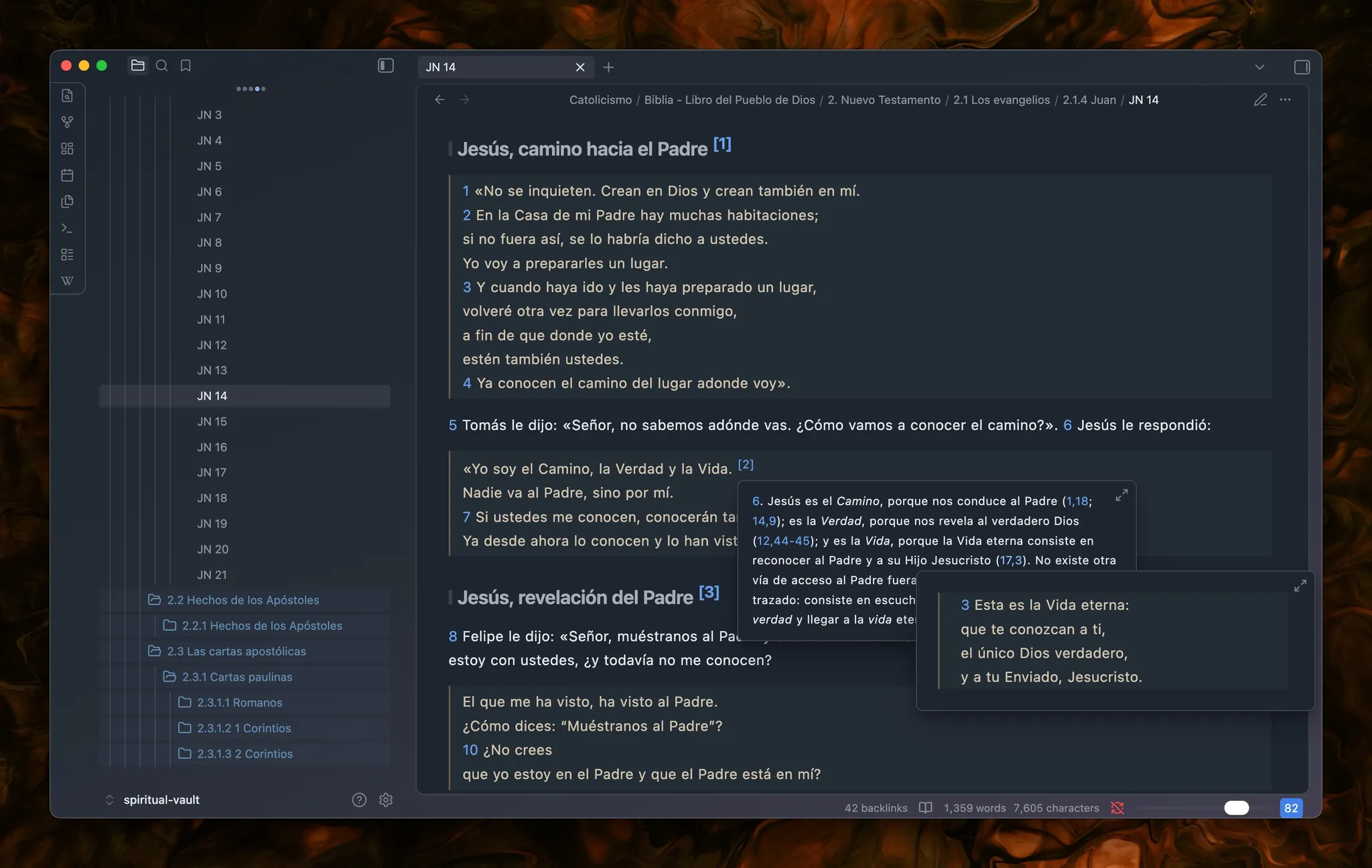
Task: Go to 2. Nuevo Testamento breadcrumb
Action: tap(884, 100)
